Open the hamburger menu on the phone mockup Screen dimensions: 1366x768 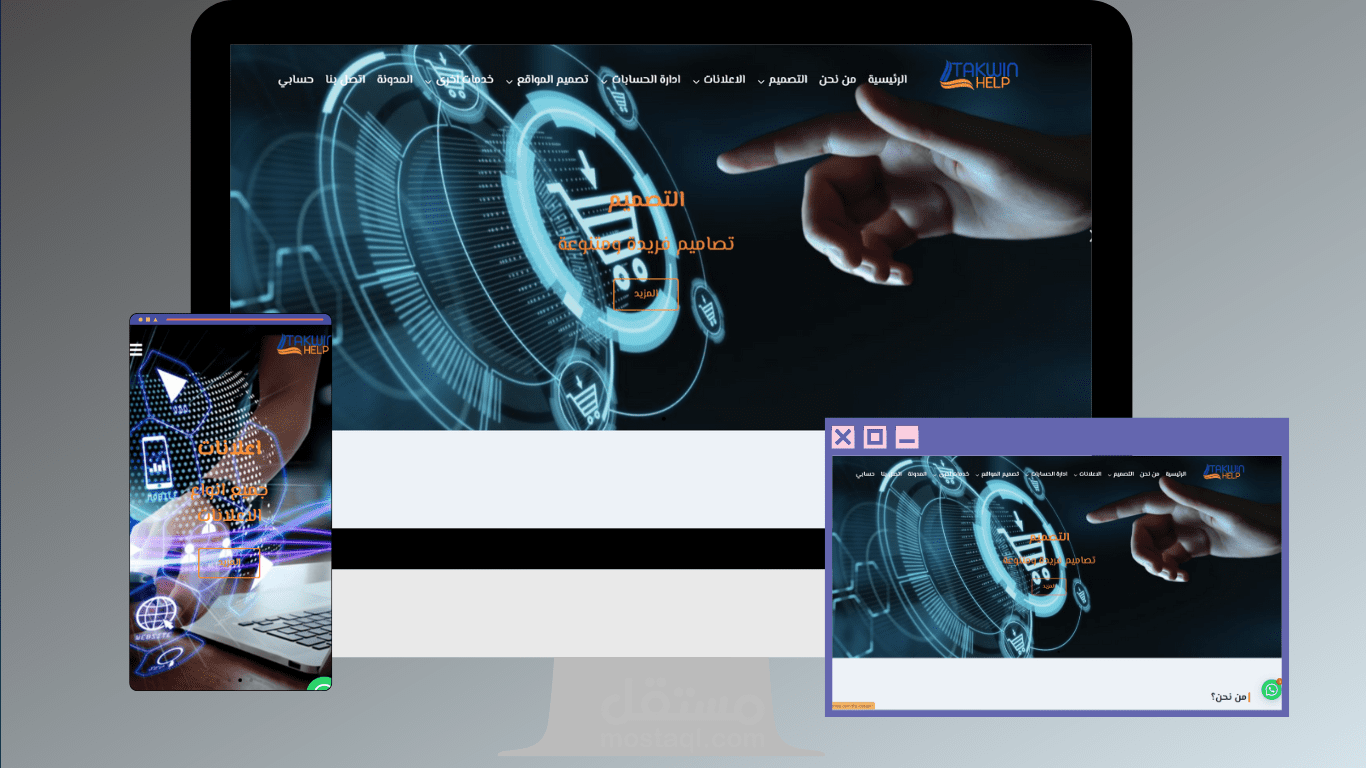[x=136, y=349]
